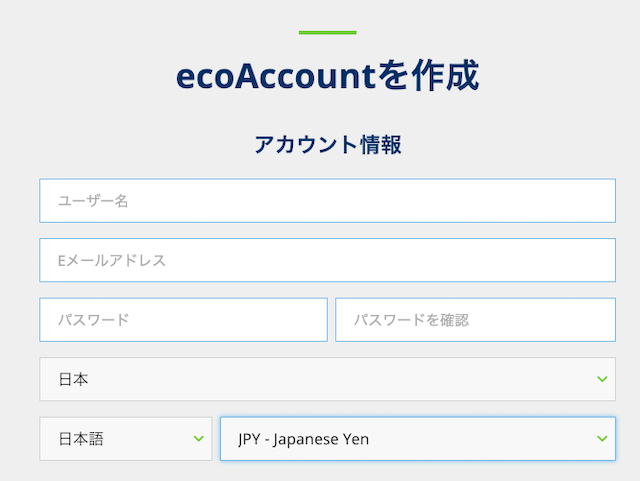Click the currency dropdown chevron arrow
The image size is (640, 481).
pyautogui.click(x=602, y=438)
